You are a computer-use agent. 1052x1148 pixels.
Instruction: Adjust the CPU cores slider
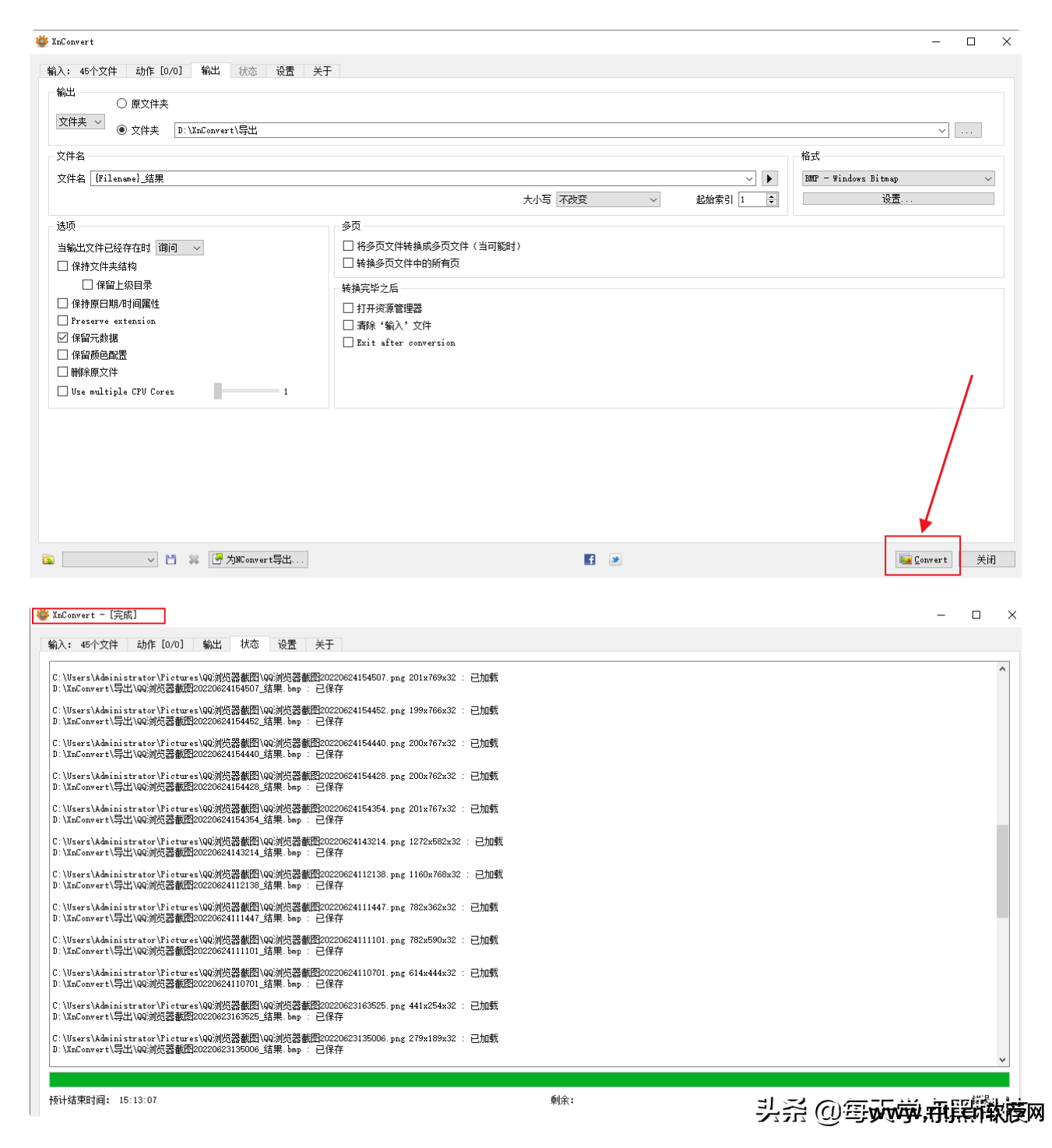click(218, 391)
